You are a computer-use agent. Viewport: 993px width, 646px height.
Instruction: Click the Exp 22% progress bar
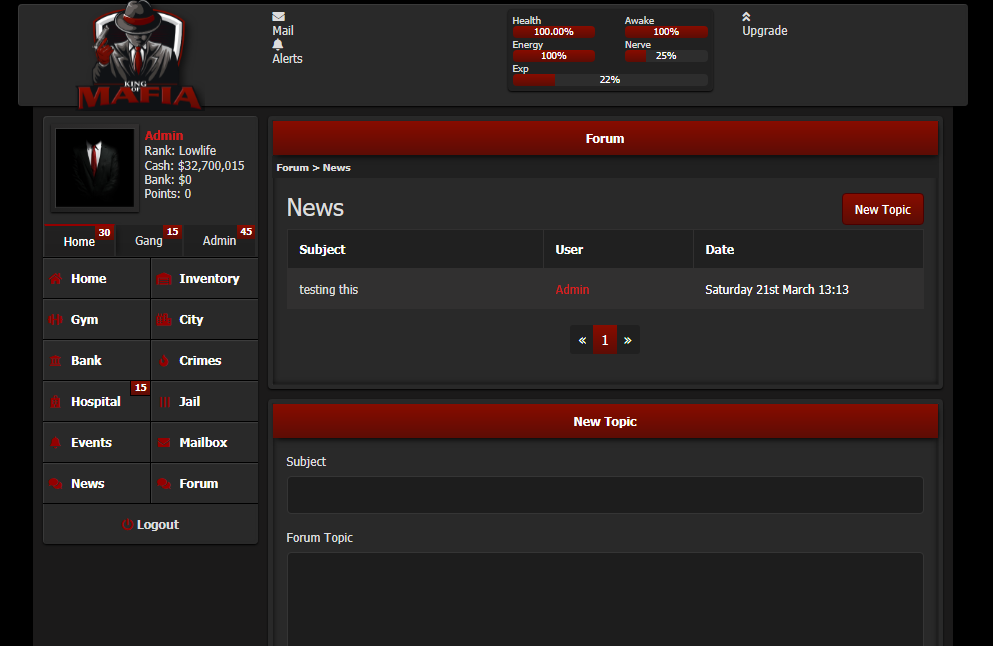coord(610,80)
